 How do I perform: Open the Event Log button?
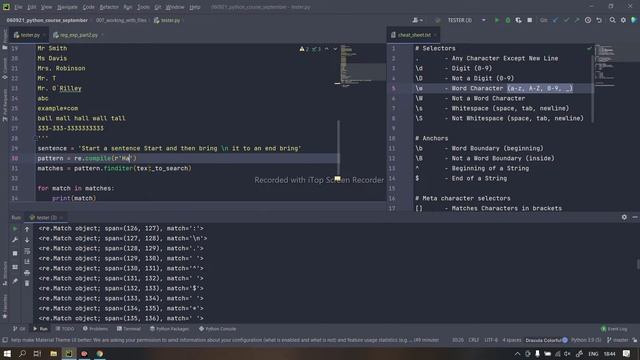click(x=614, y=329)
